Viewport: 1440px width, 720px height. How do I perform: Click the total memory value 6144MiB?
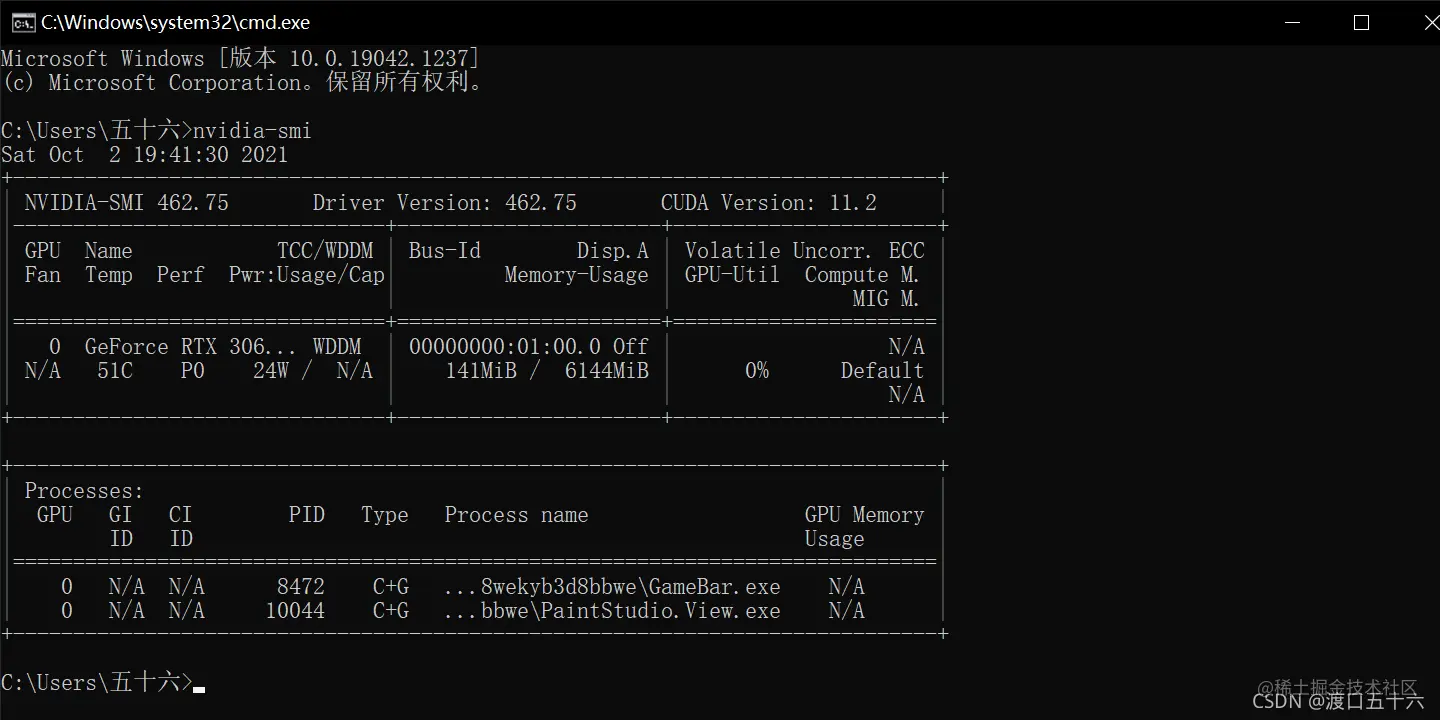coord(607,371)
